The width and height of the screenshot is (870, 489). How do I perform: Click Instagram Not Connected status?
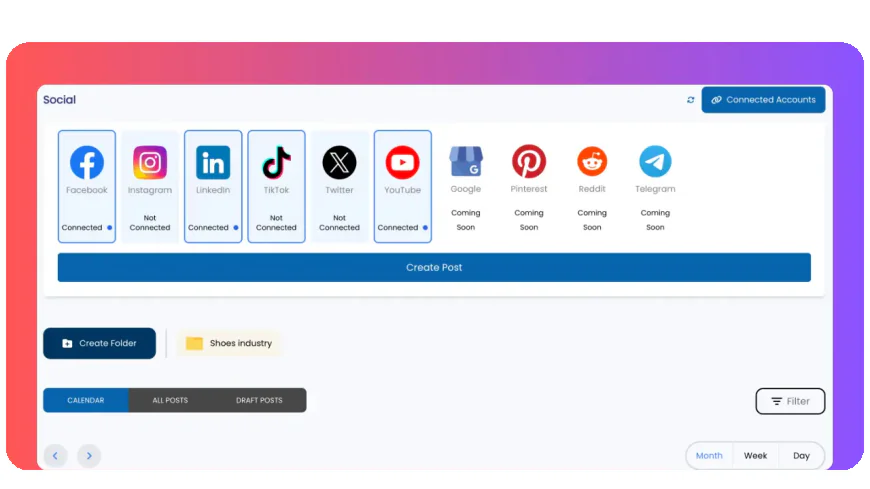(150, 223)
